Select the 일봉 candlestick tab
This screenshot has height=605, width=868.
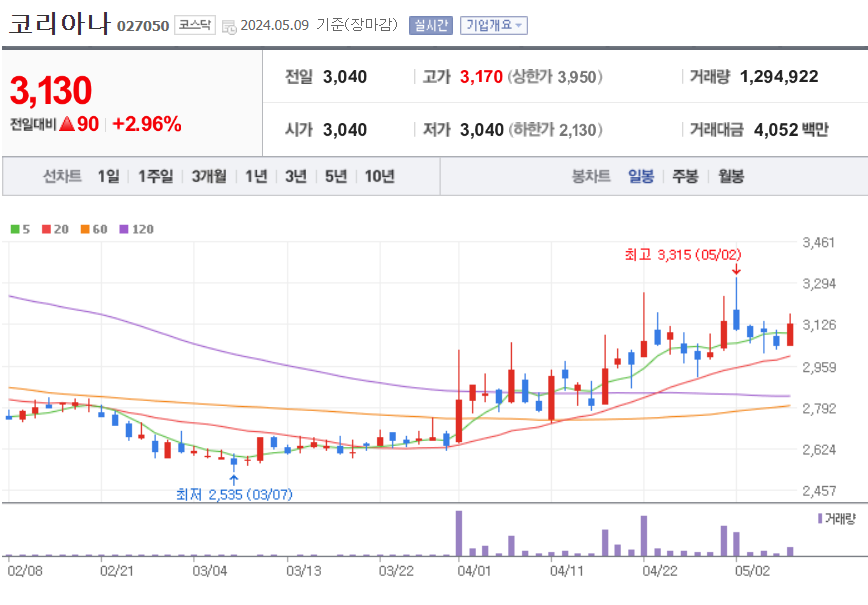point(641,177)
